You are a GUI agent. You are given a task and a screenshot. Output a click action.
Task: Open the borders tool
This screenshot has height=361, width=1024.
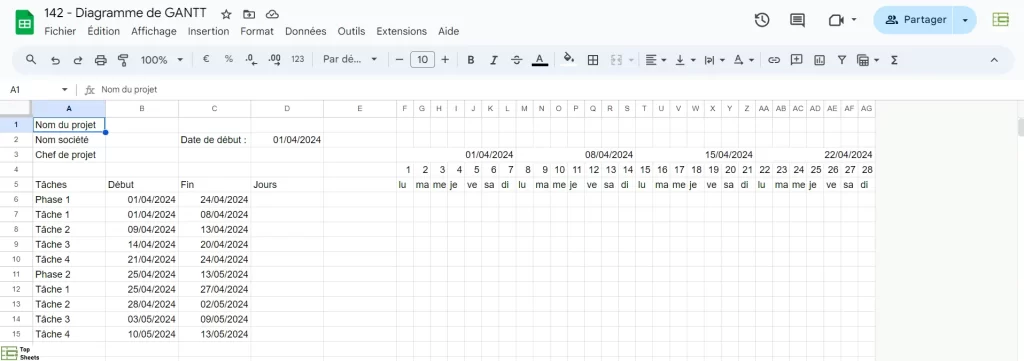[x=593, y=60]
